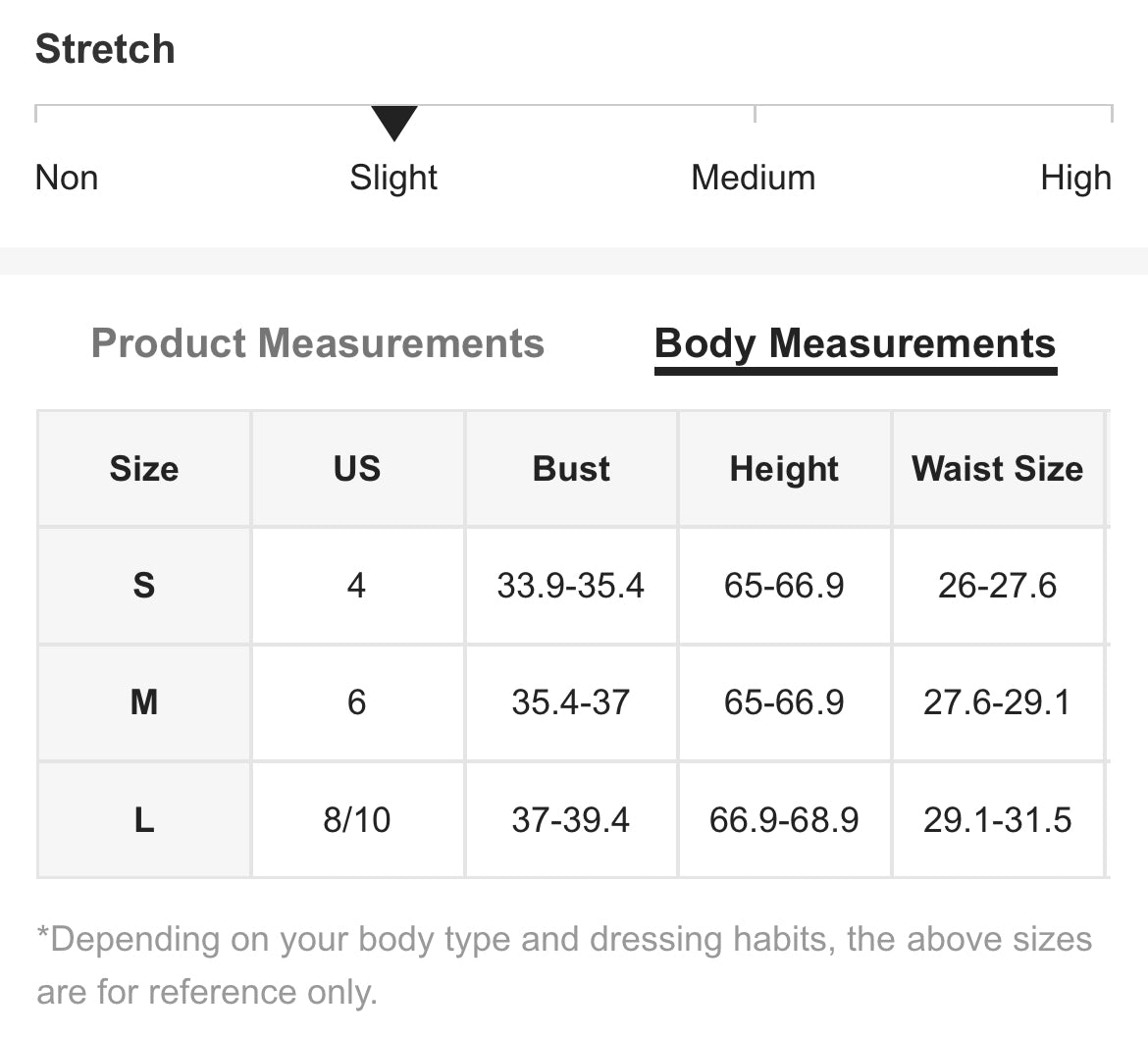Click the Non stretch label
Viewport: 1148px width, 1038px height.
67,178
